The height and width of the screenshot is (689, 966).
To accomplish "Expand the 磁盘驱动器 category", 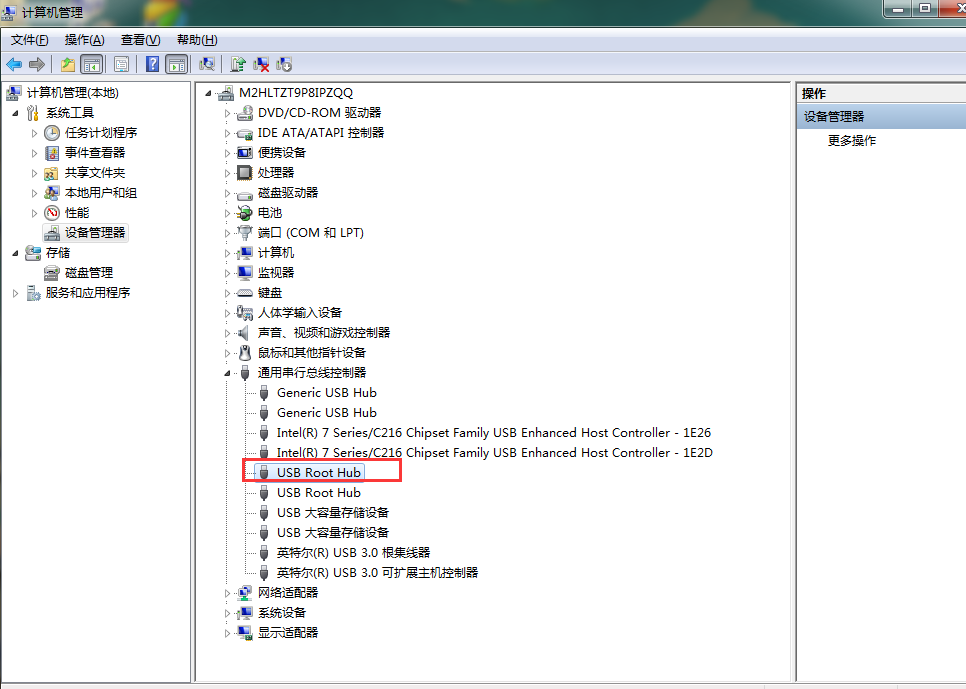I will (x=227, y=193).
